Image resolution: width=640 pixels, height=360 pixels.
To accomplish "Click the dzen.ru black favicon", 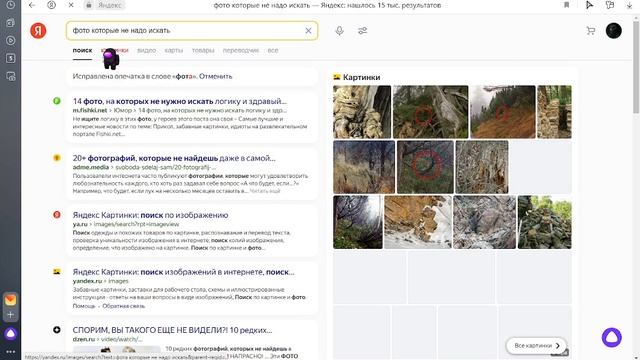I will tap(57, 329).
